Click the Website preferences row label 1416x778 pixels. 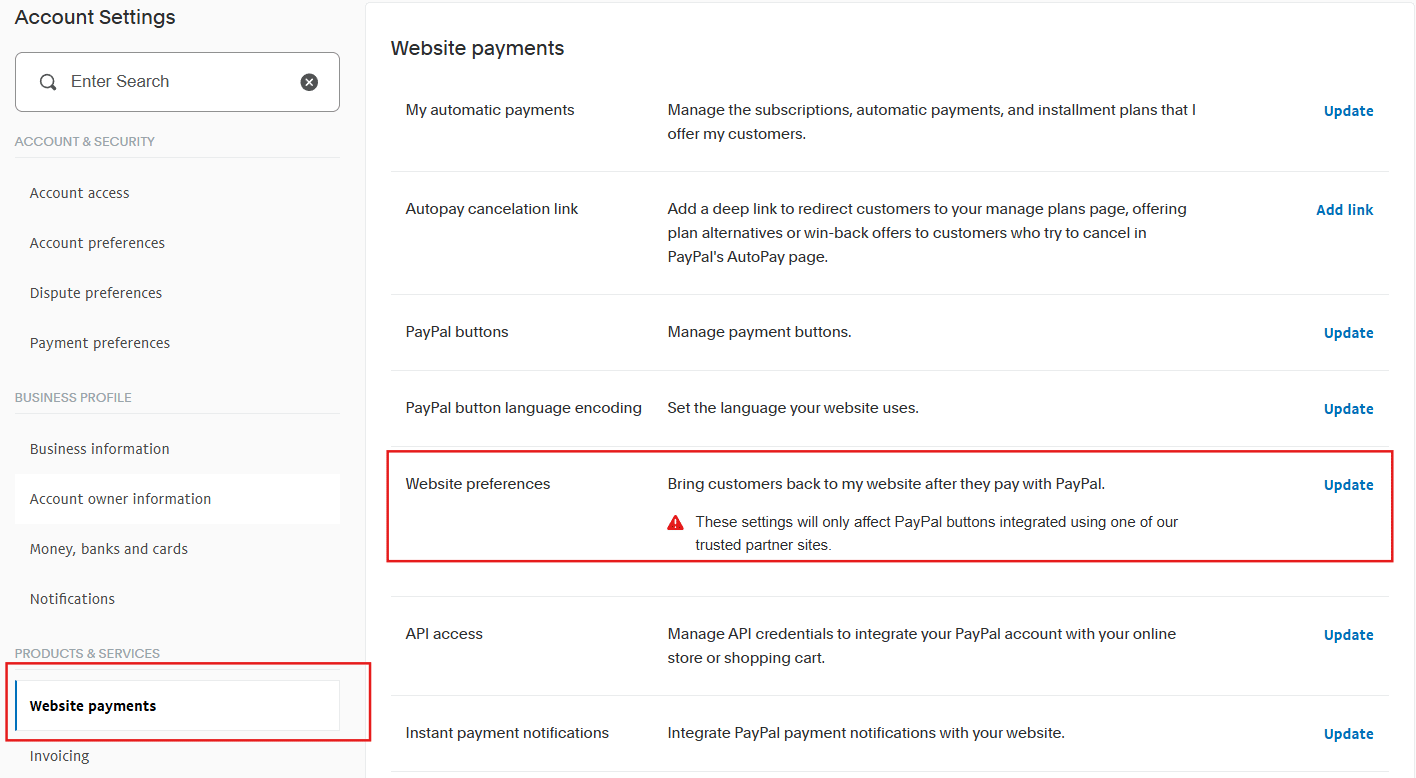[x=478, y=484]
